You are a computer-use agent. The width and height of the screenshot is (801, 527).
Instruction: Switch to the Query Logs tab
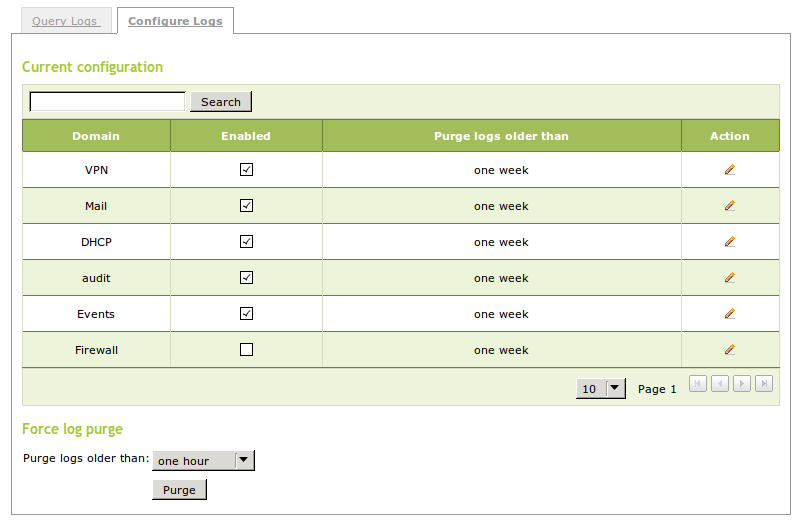click(65, 21)
